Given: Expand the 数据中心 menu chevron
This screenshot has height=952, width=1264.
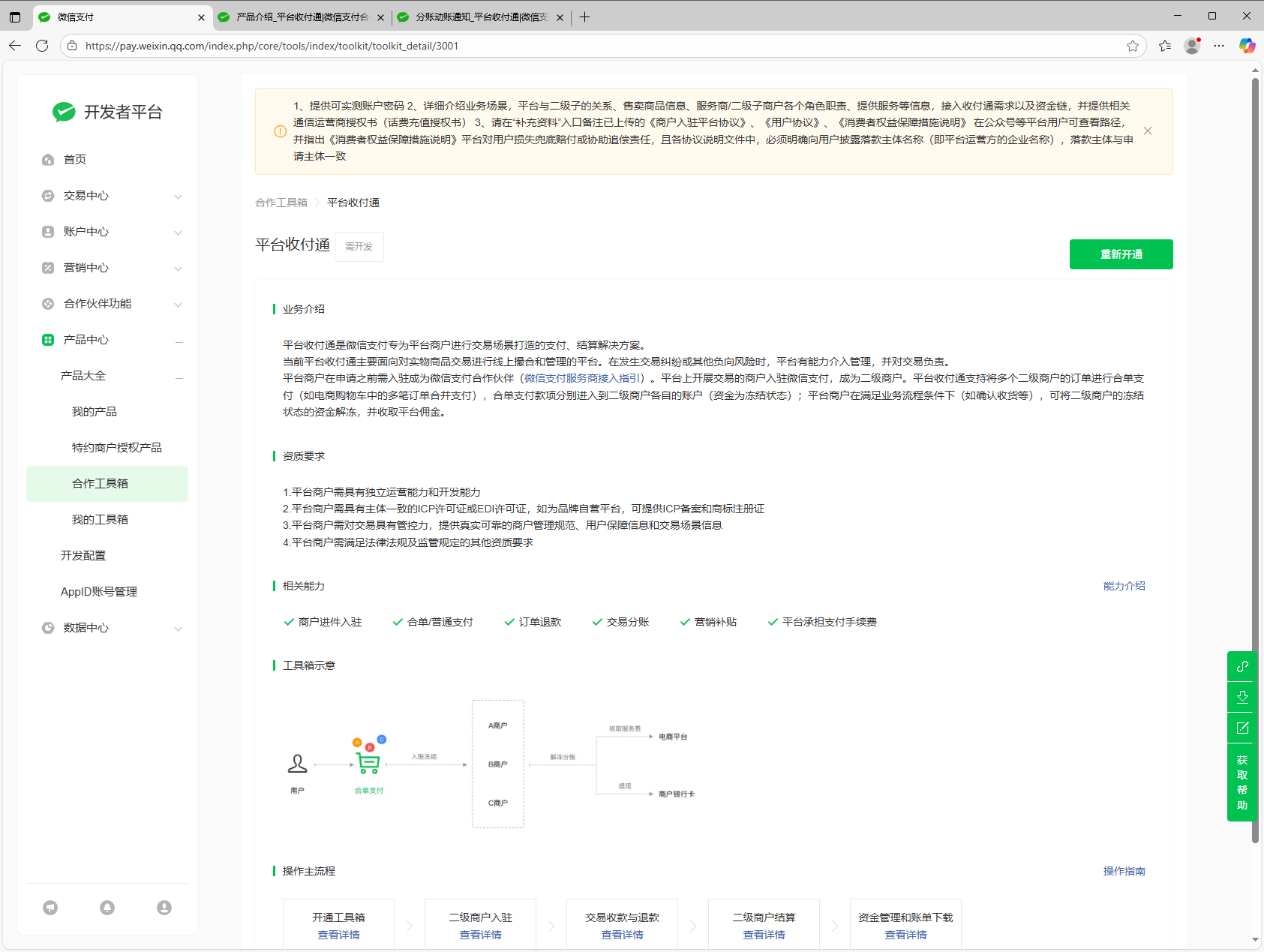Looking at the screenshot, I should (x=179, y=629).
